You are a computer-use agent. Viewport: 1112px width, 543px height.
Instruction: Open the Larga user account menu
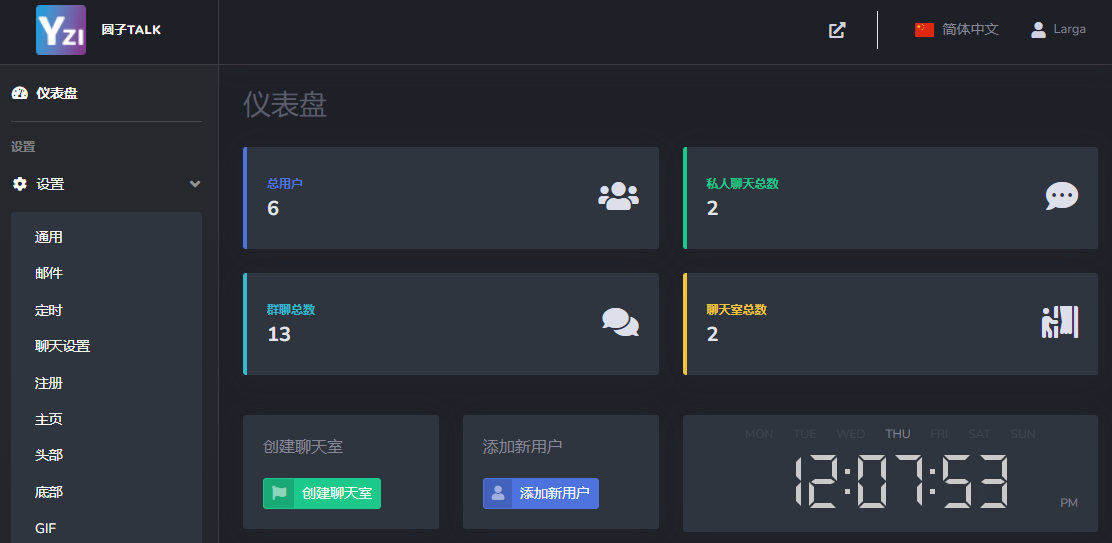(x=1069, y=30)
